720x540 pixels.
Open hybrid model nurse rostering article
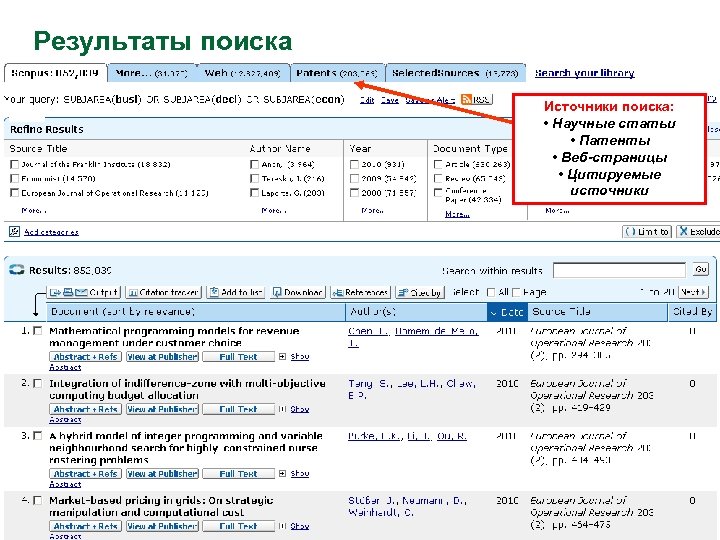pyautogui.click(x=186, y=448)
